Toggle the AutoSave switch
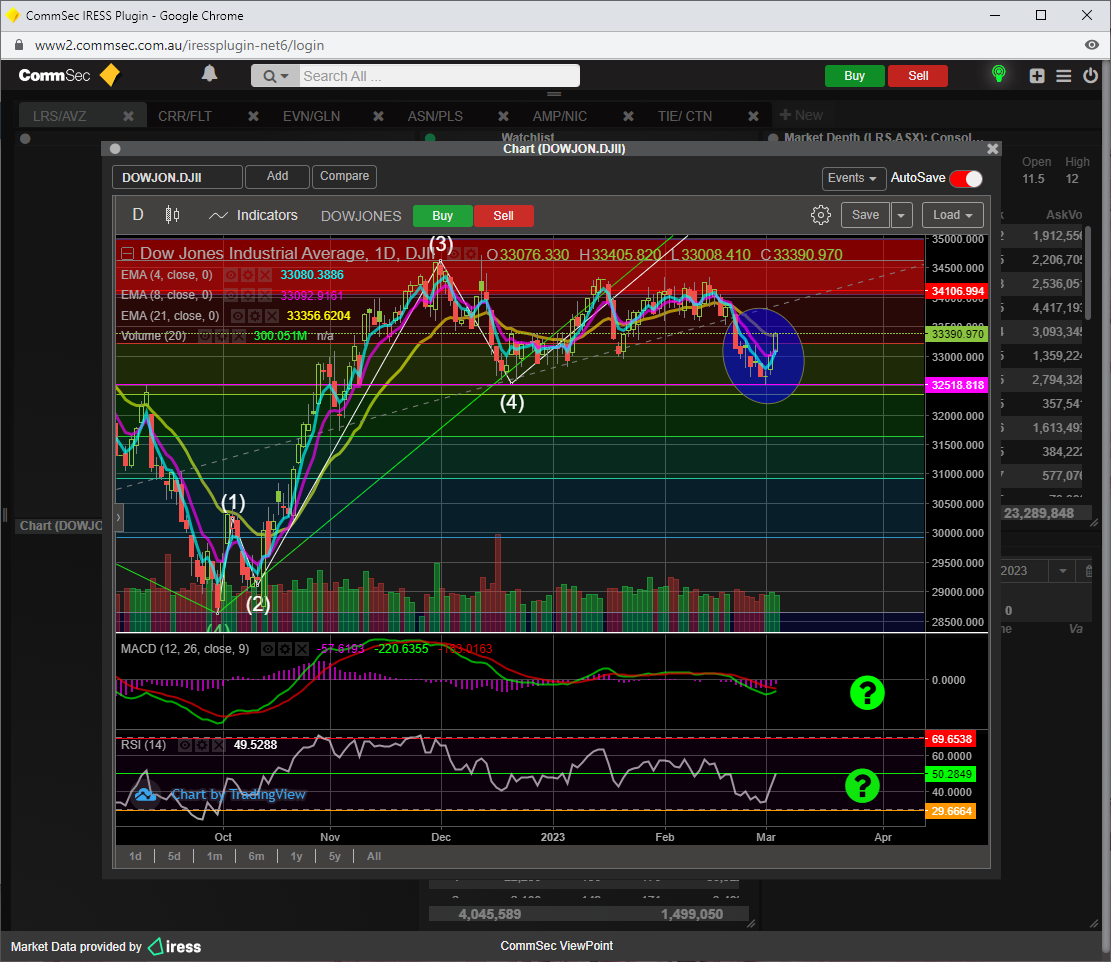The height and width of the screenshot is (962, 1111). point(966,179)
